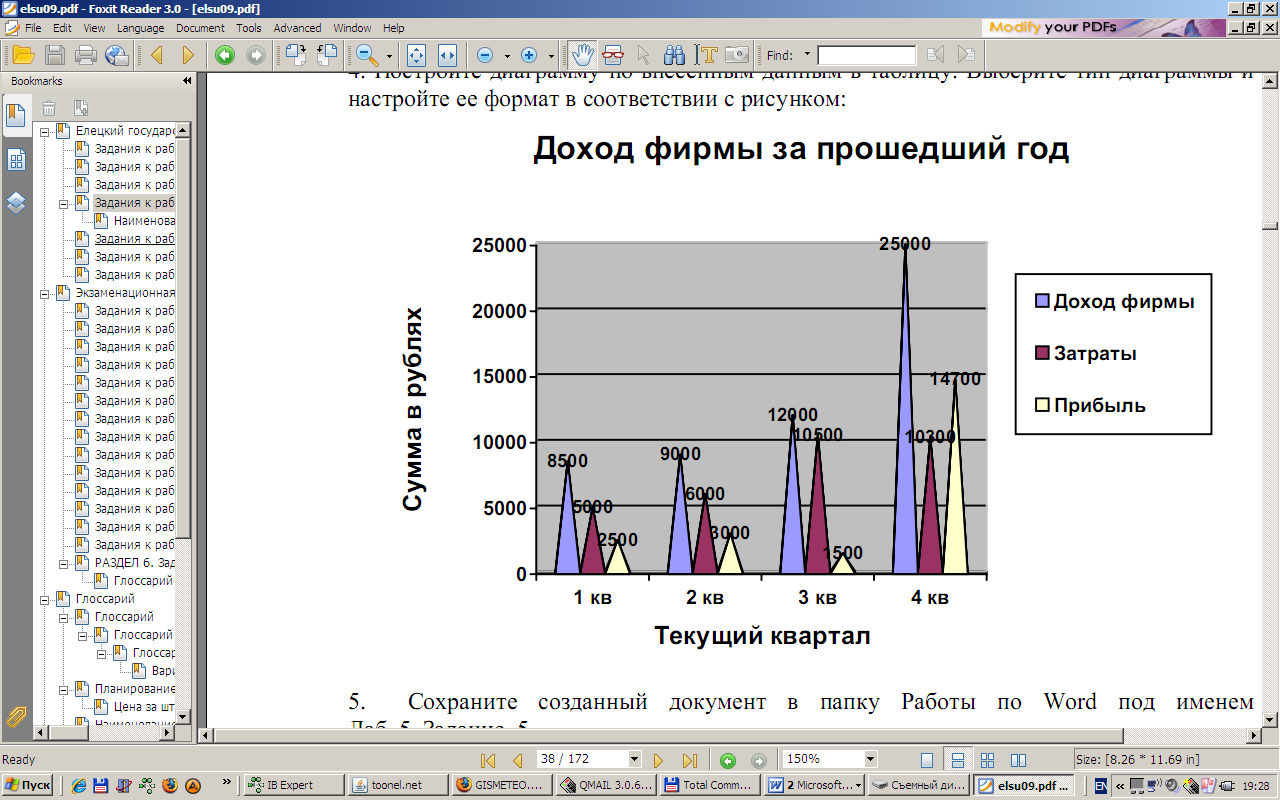Open the View menu
The image size is (1280, 800).
(x=94, y=28)
